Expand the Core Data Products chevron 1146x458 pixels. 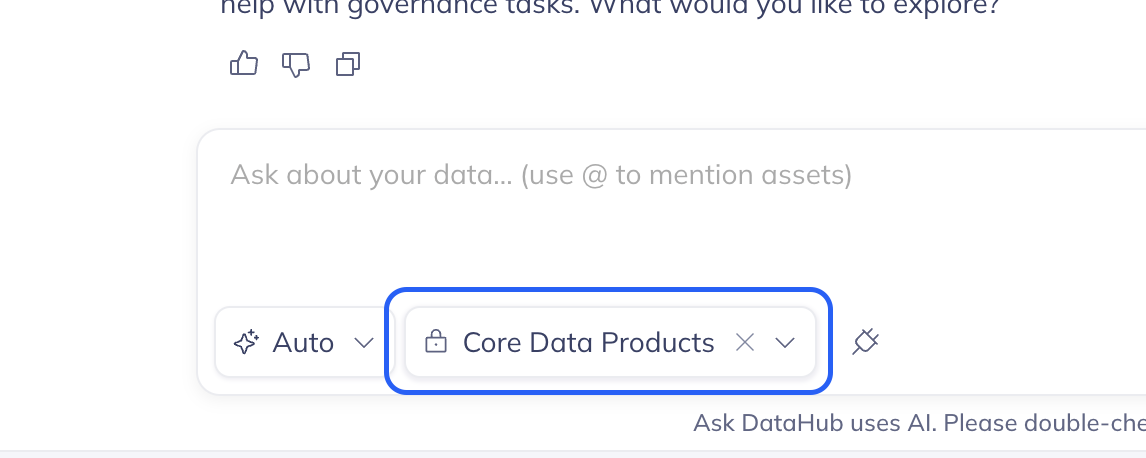785,343
